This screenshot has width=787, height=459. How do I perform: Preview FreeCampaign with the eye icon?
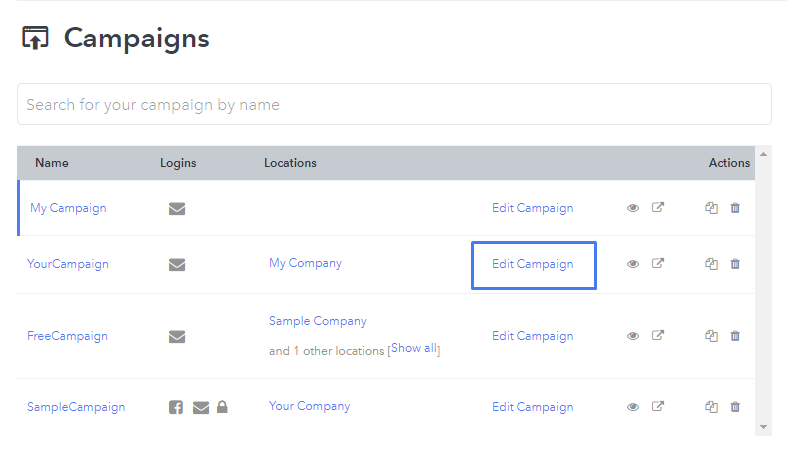[633, 336]
